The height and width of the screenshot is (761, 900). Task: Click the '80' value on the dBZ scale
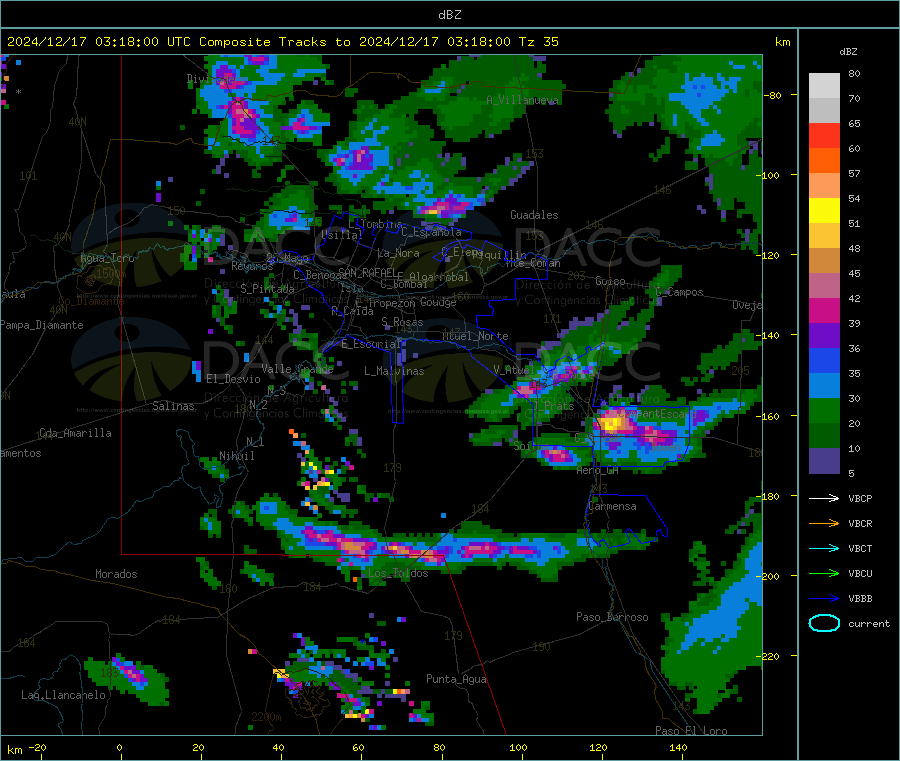(854, 73)
